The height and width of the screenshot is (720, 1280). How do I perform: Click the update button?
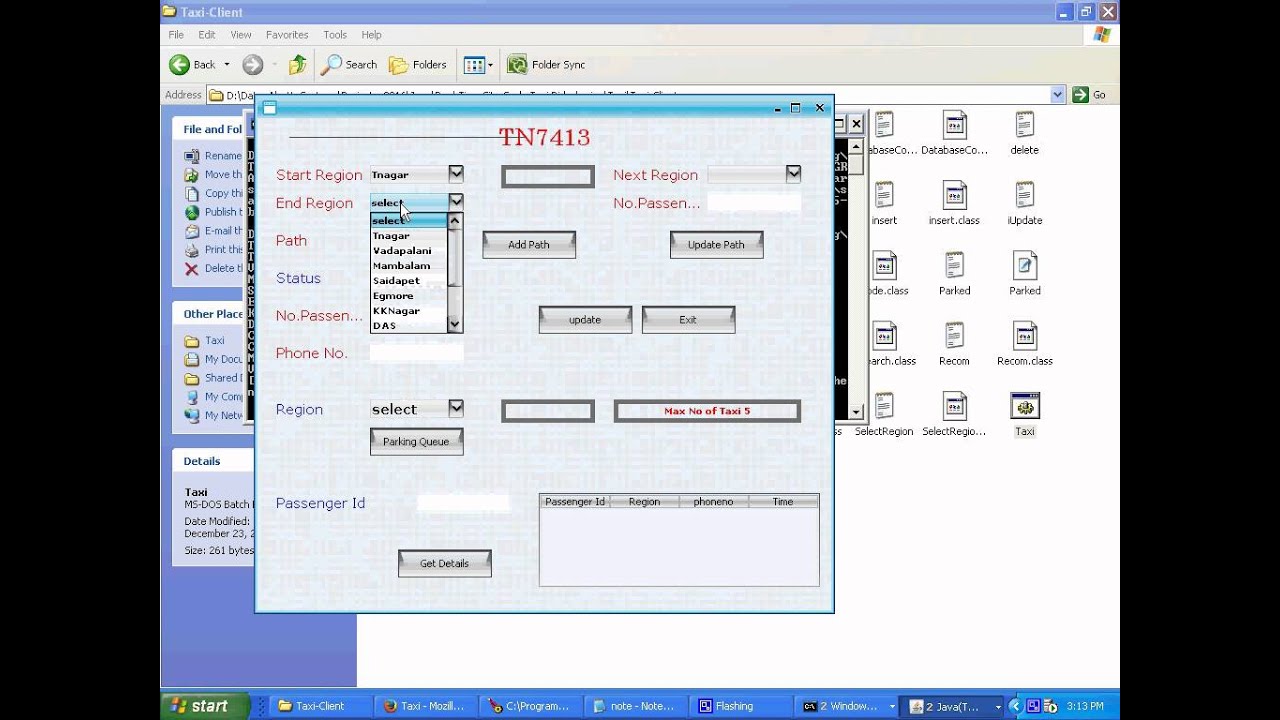(x=585, y=320)
